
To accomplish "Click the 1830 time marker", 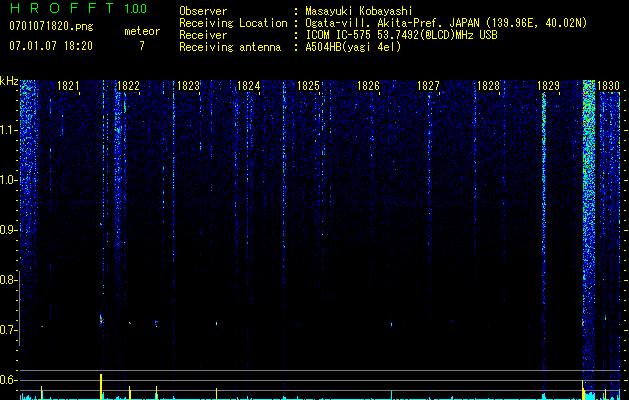I will (x=608, y=86).
